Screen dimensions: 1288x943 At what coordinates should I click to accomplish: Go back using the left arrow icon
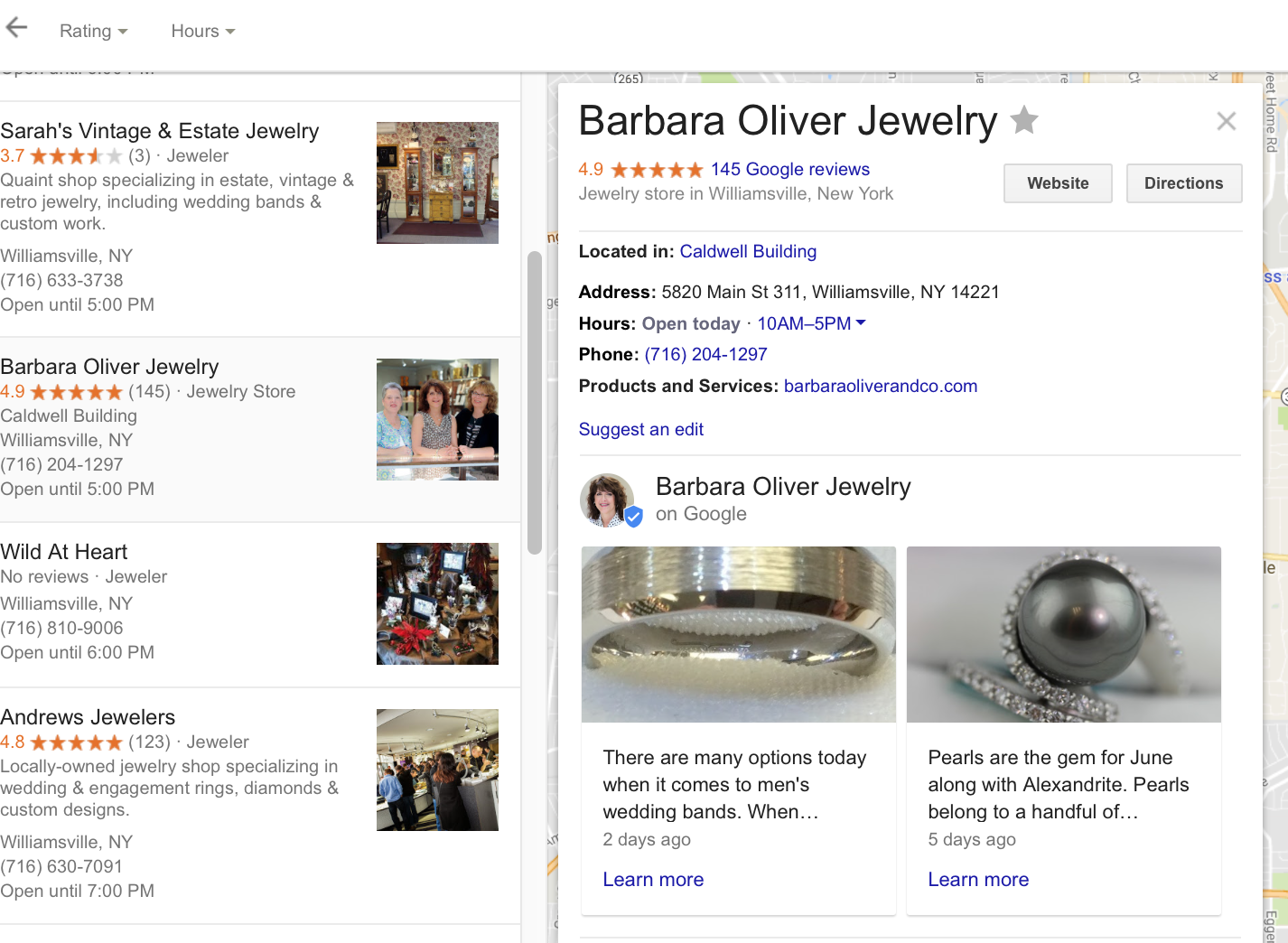(x=16, y=28)
